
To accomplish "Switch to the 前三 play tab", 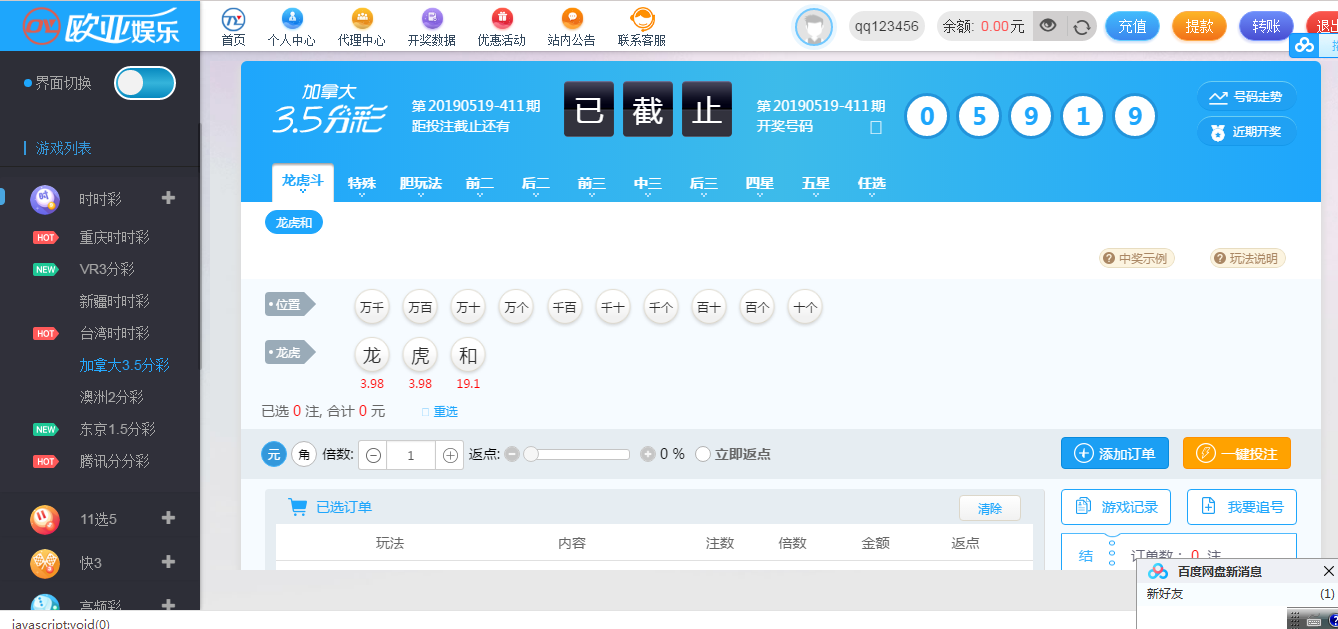I will click(x=591, y=183).
